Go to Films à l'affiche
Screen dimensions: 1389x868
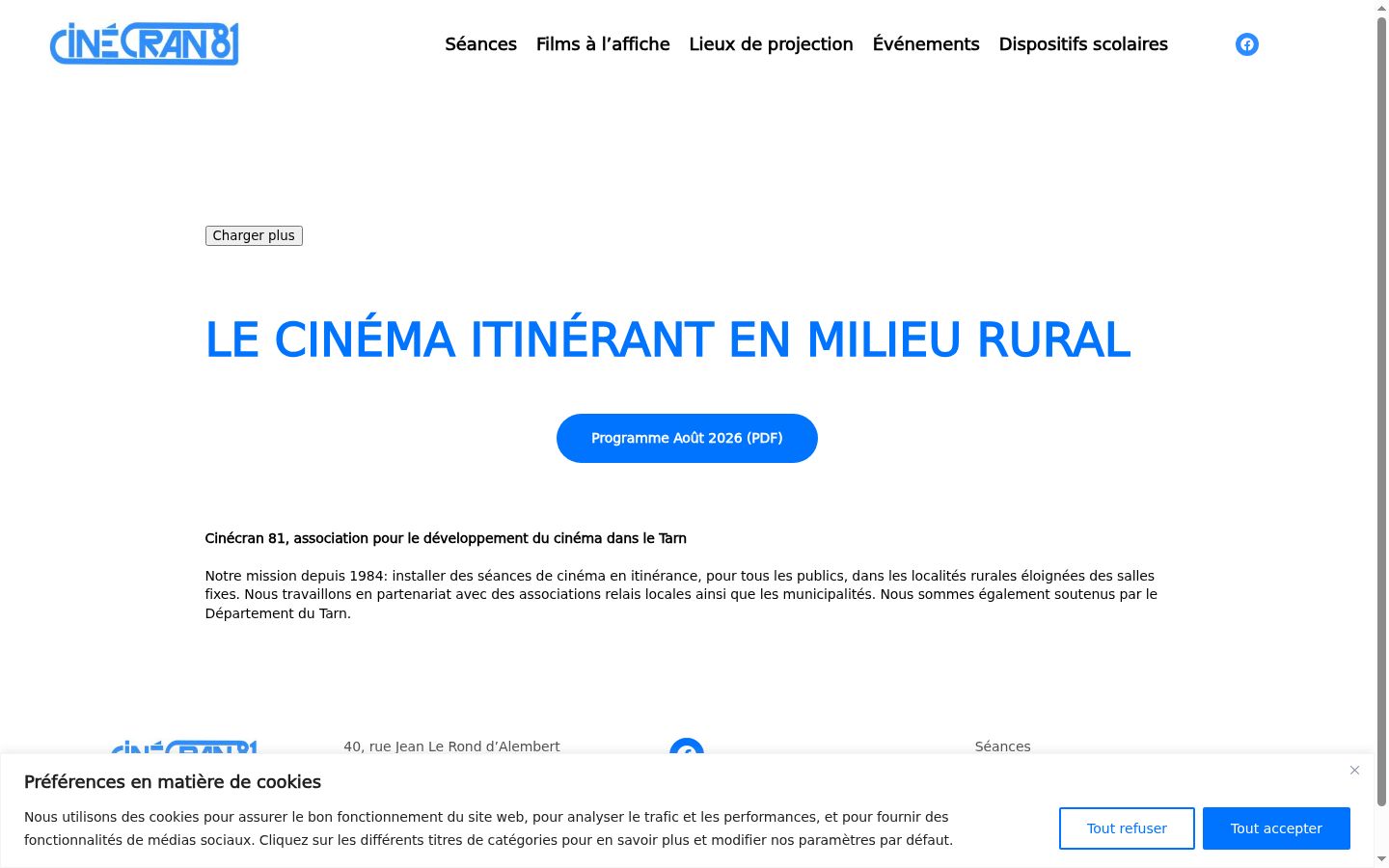[x=603, y=44]
